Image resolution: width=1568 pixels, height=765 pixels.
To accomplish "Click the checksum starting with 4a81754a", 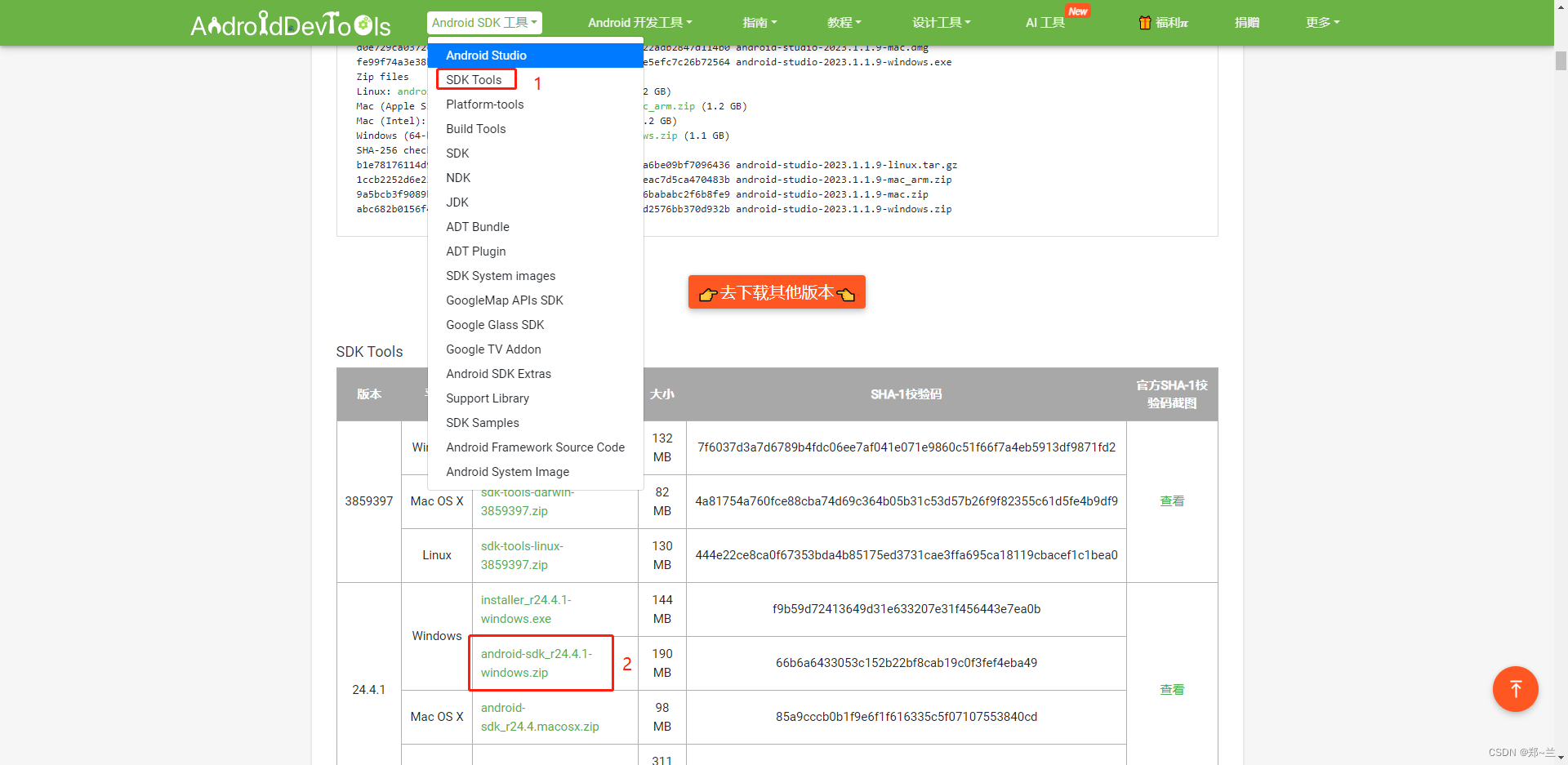I will pos(906,501).
